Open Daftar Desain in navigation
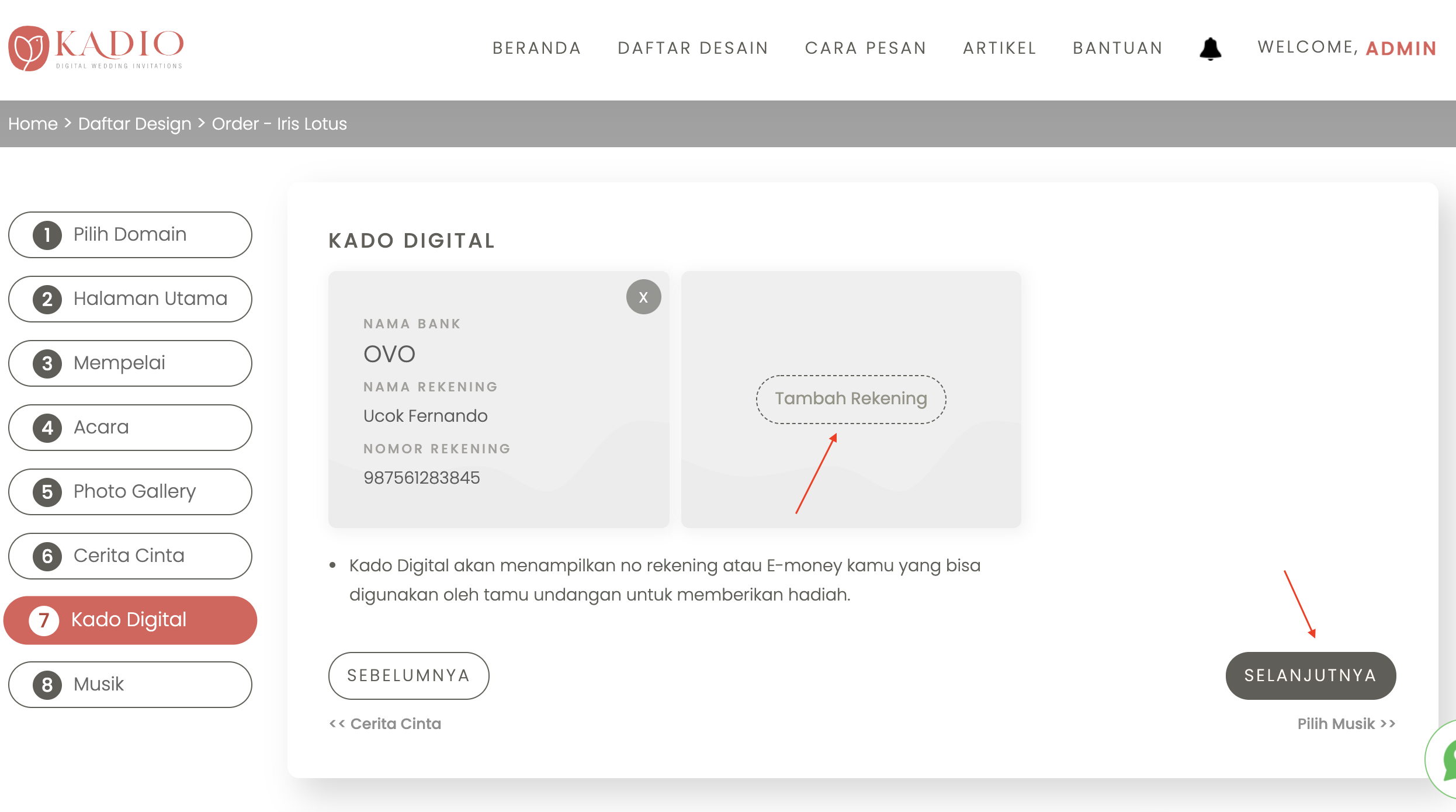The height and width of the screenshot is (812, 1456). click(693, 48)
